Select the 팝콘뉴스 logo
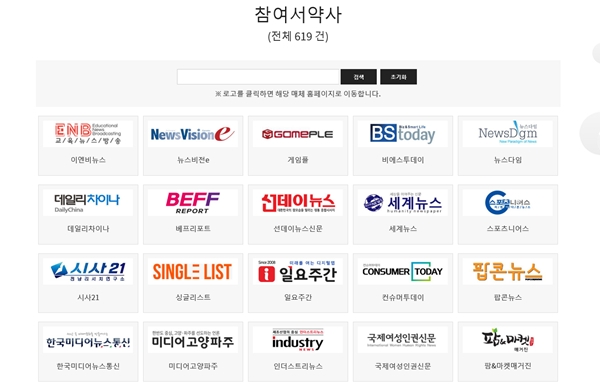 [507, 271]
